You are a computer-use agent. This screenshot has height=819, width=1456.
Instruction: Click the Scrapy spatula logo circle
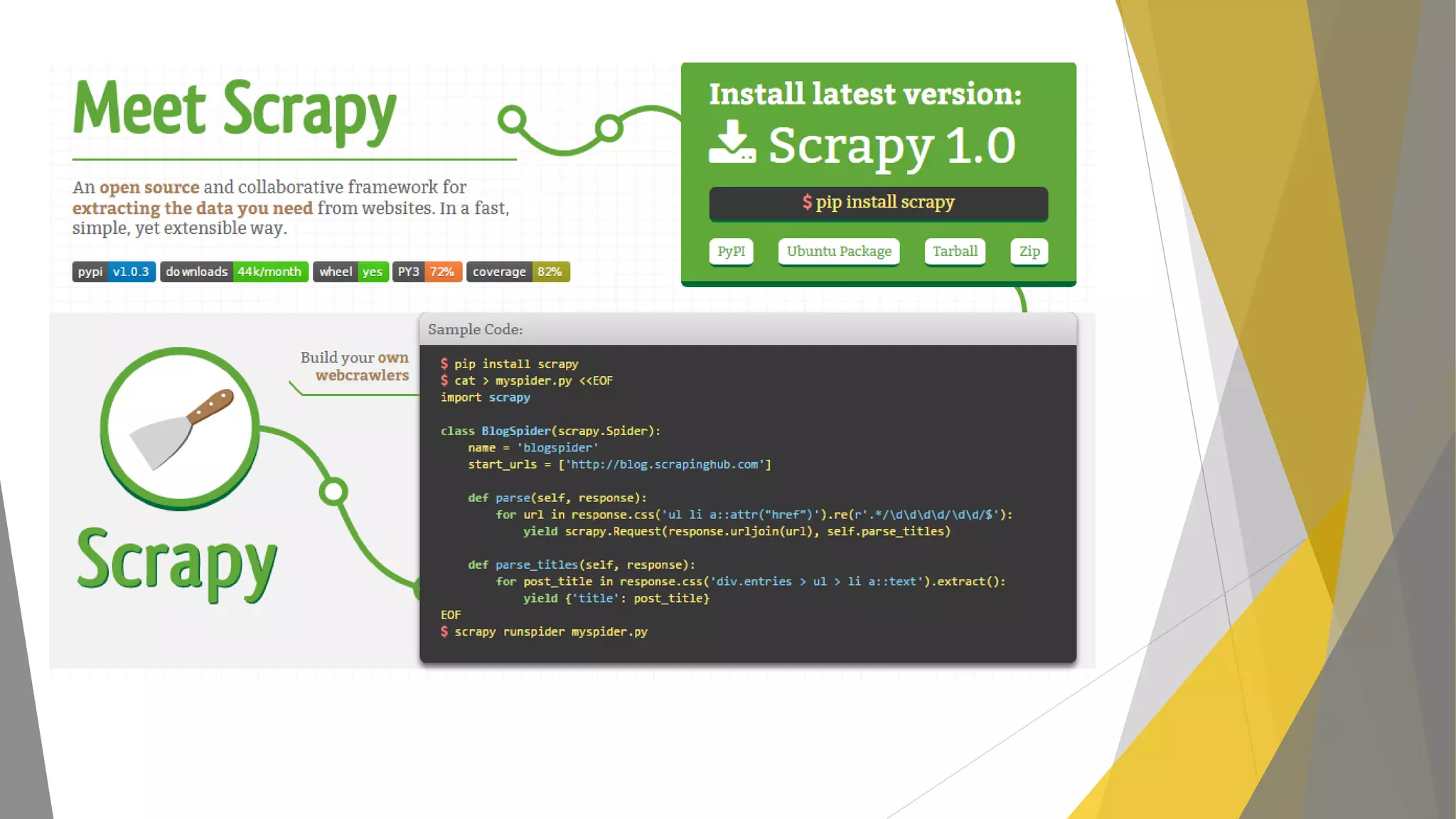point(180,428)
